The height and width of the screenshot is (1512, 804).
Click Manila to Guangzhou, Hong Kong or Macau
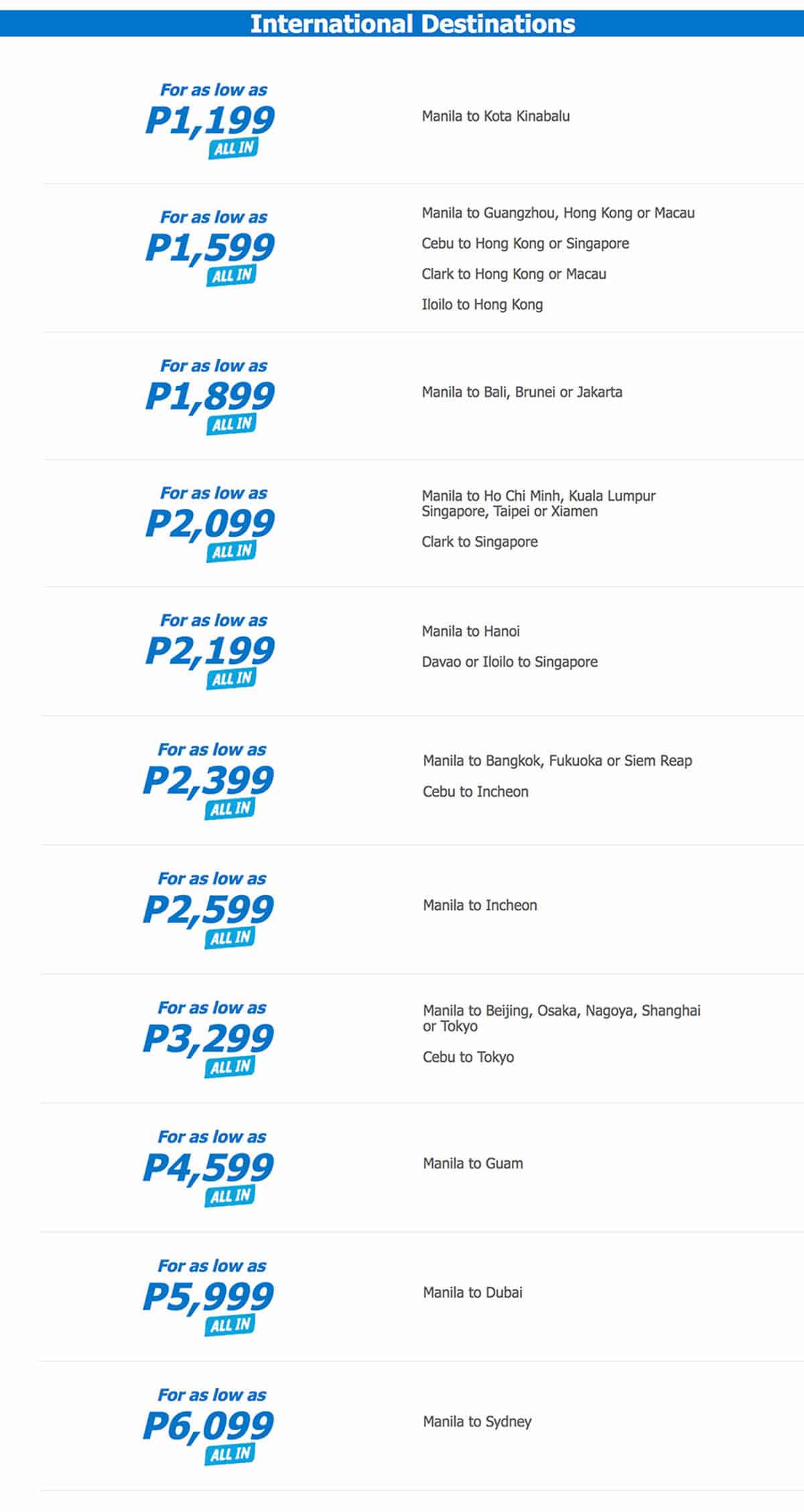(x=558, y=213)
